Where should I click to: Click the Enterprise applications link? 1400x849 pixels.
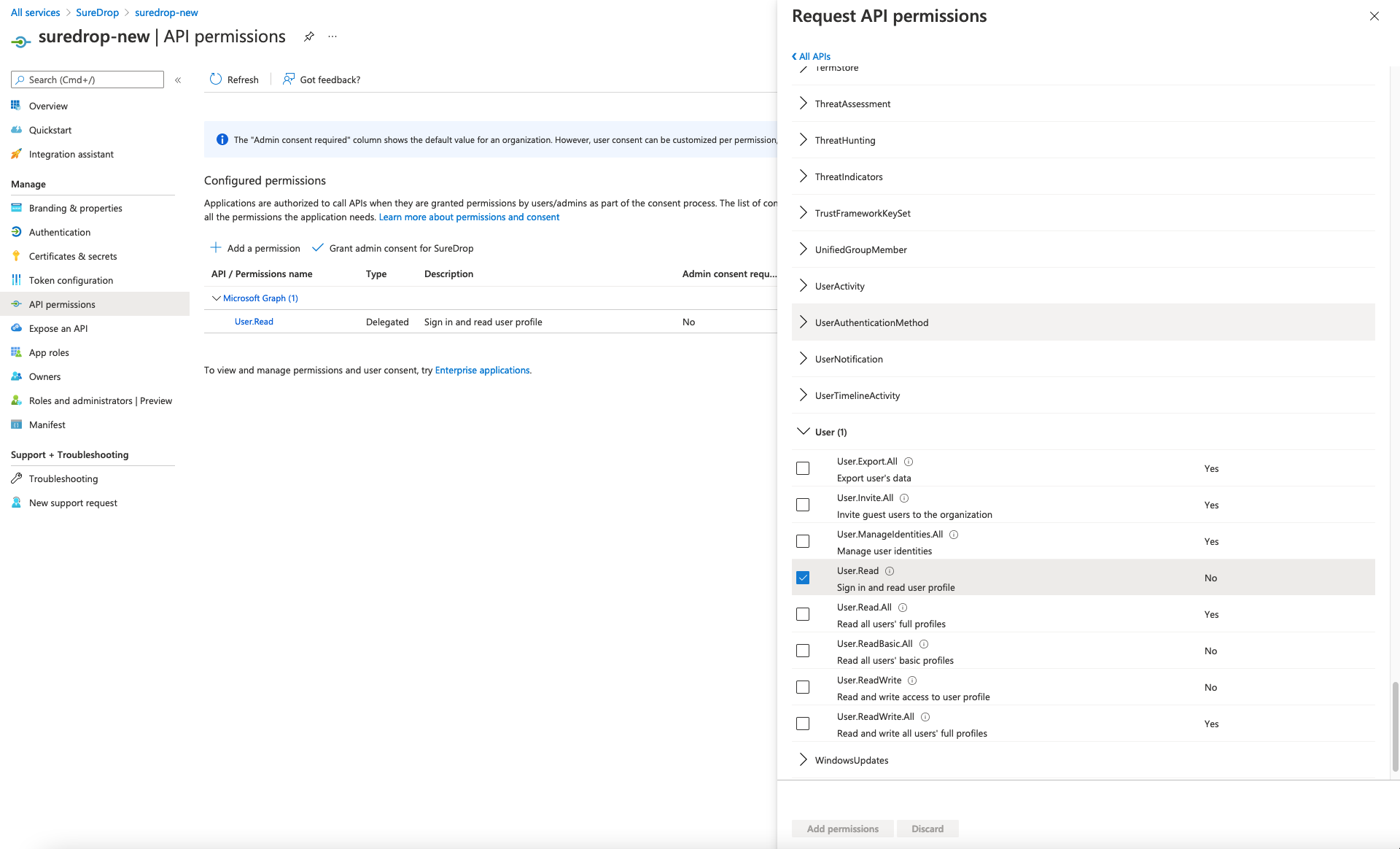[x=482, y=370]
